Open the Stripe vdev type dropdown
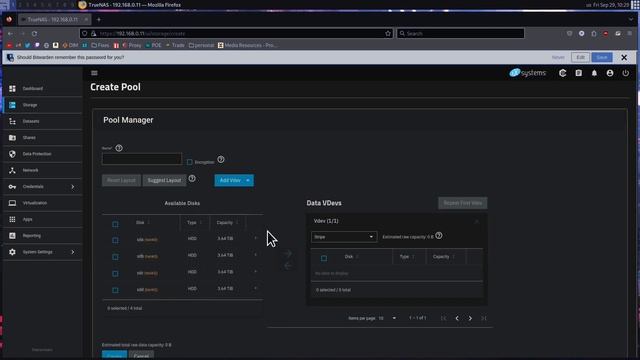Viewport: 640px width, 360px height. tap(344, 237)
